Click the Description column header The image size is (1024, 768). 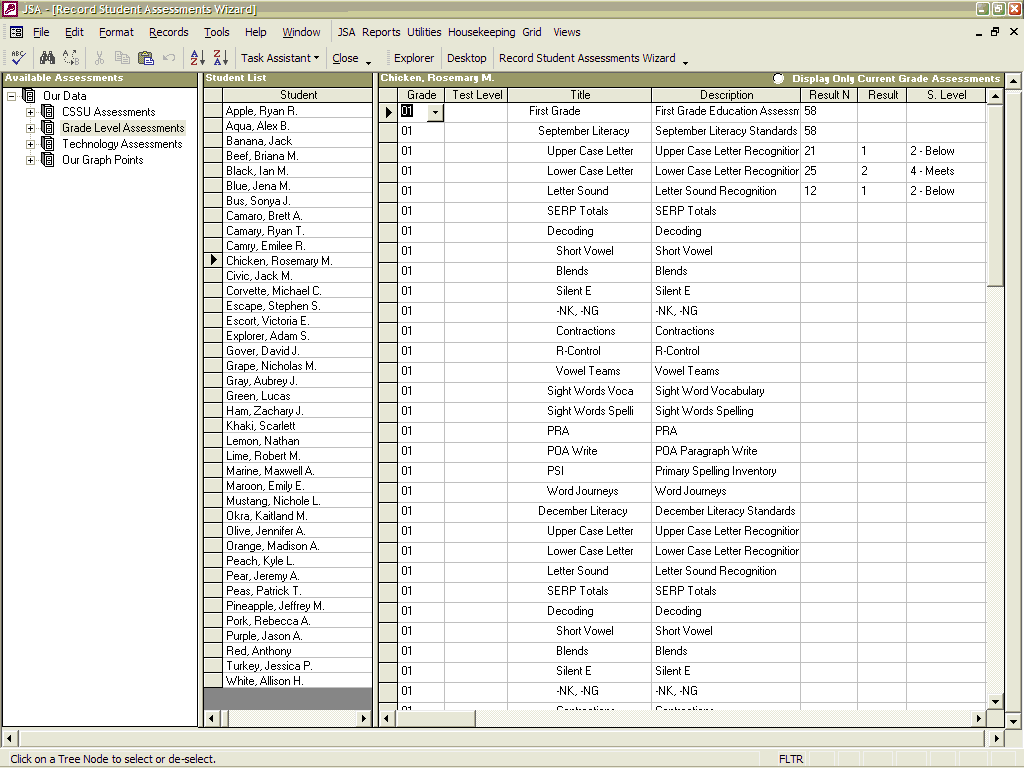726,95
